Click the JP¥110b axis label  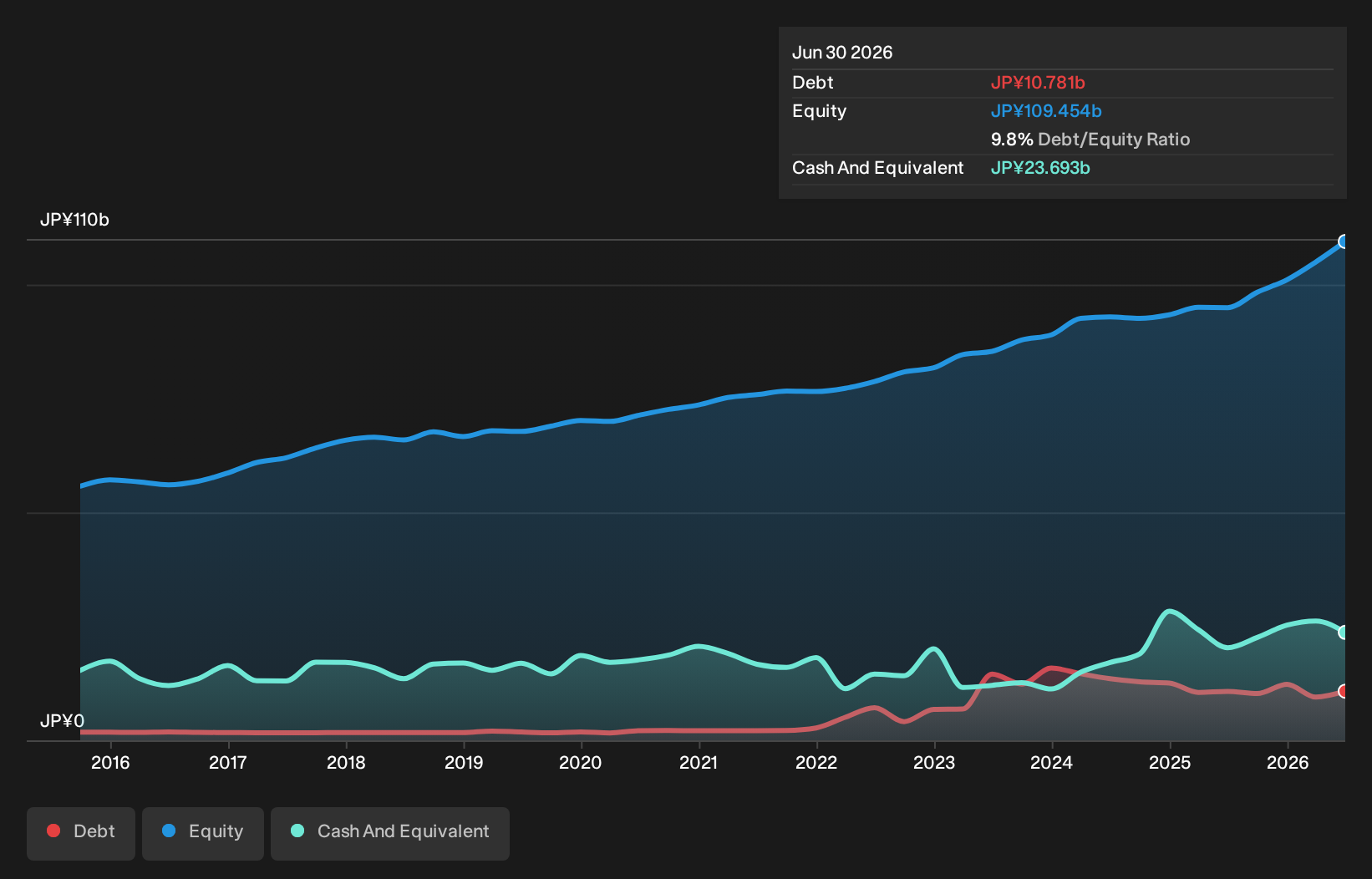point(74,220)
